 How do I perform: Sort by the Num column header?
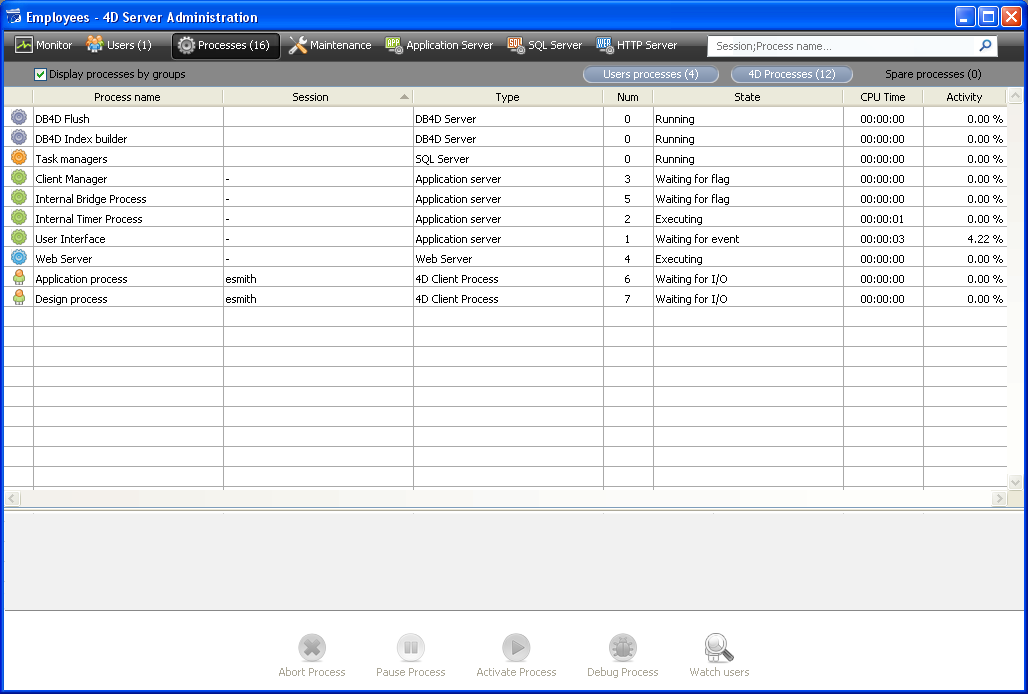(627, 97)
